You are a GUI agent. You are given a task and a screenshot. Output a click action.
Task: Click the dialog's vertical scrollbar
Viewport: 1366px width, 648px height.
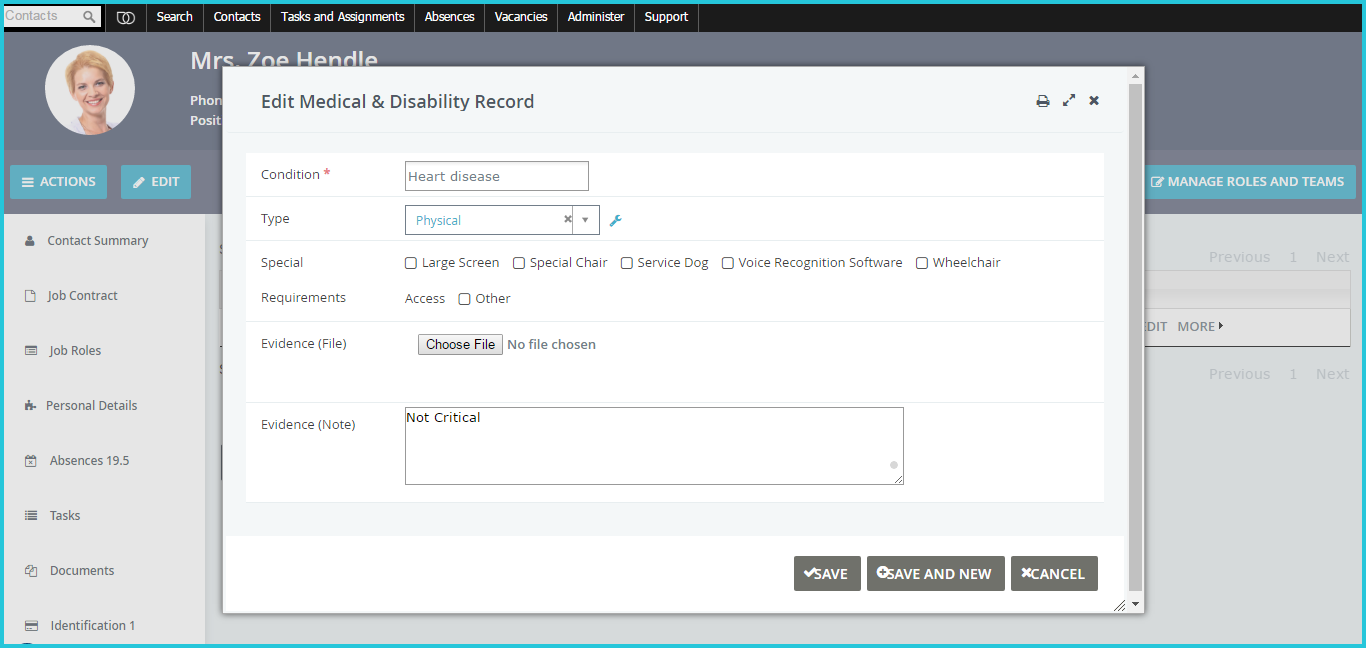pos(1134,337)
